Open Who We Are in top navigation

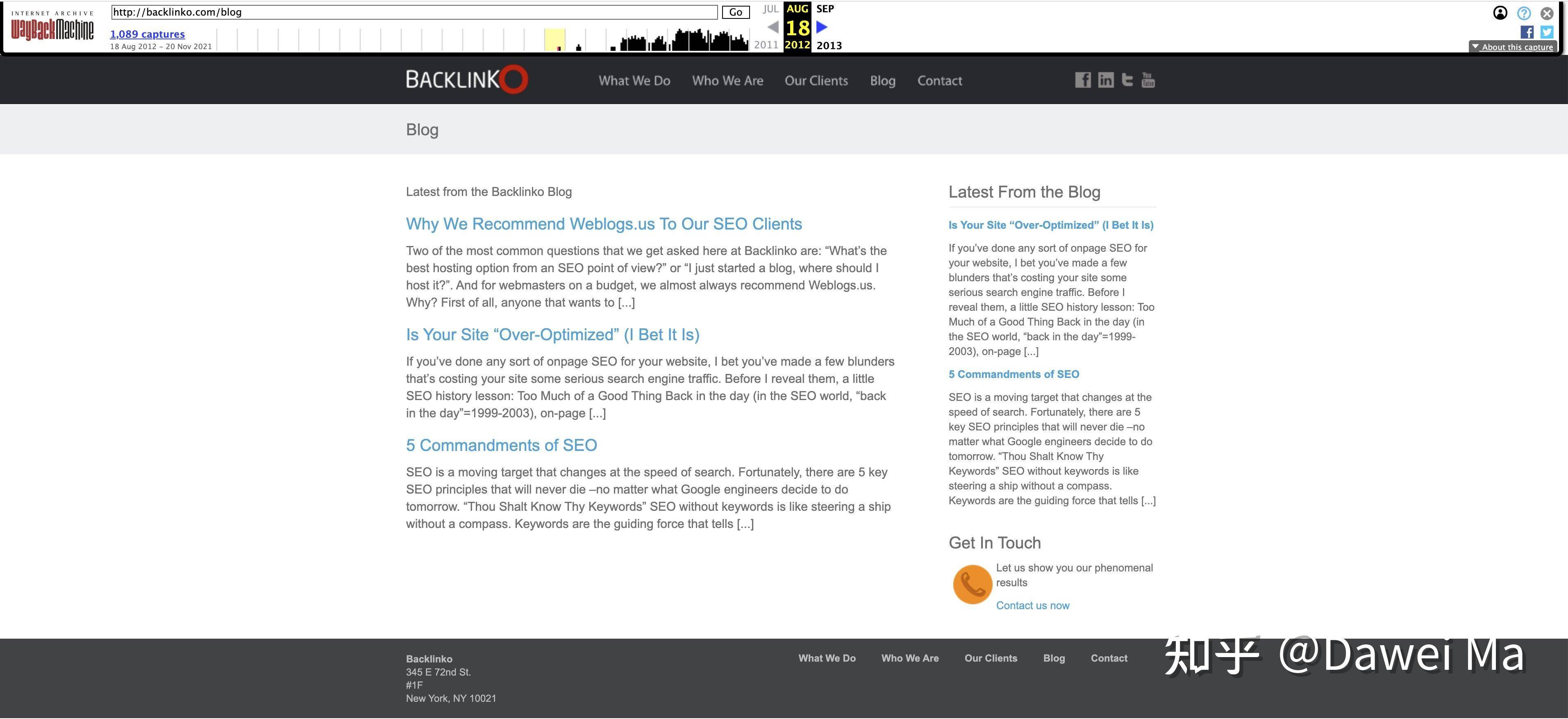tap(727, 80)
